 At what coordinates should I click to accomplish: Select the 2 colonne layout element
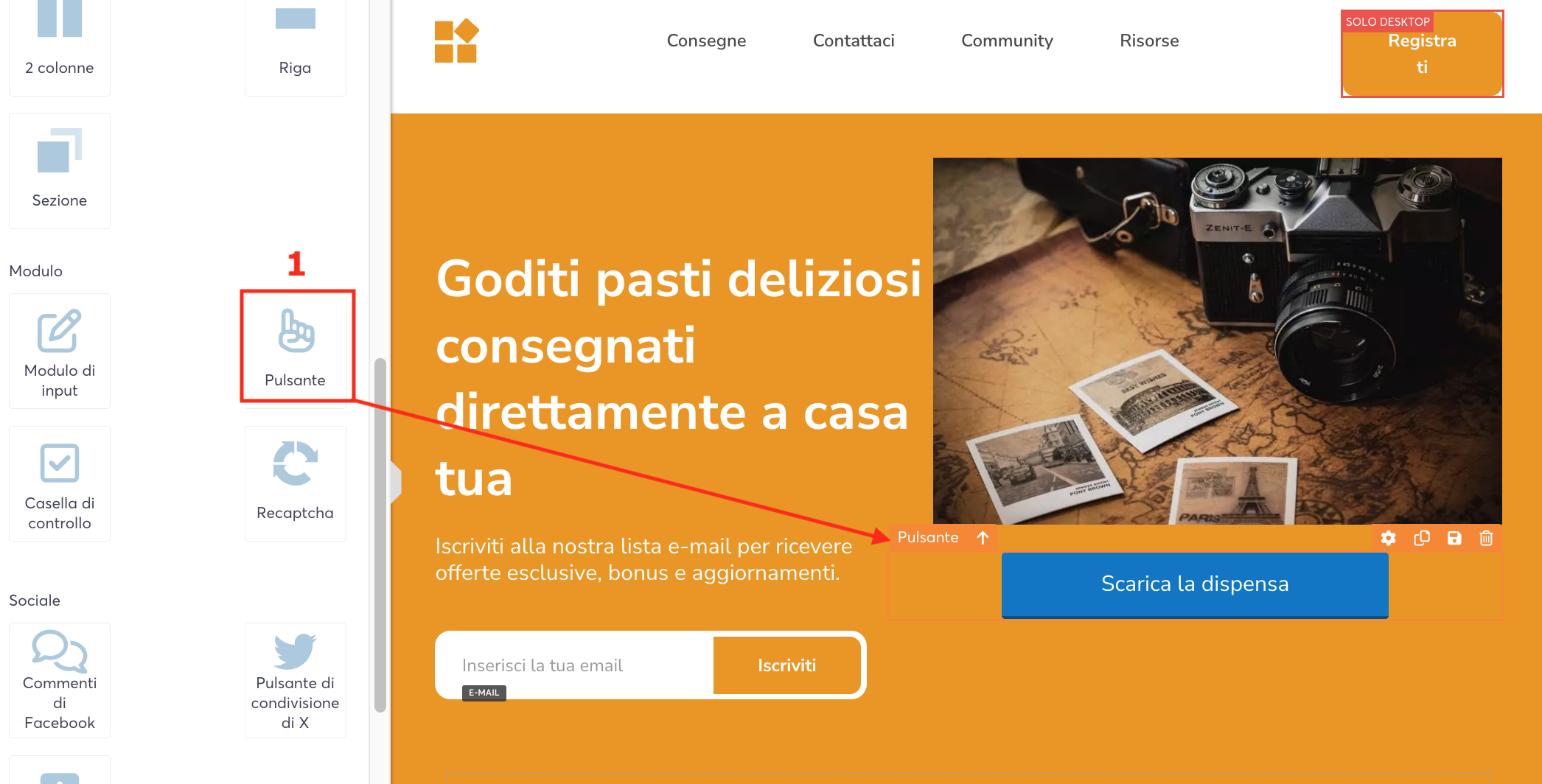coord(60,44)
